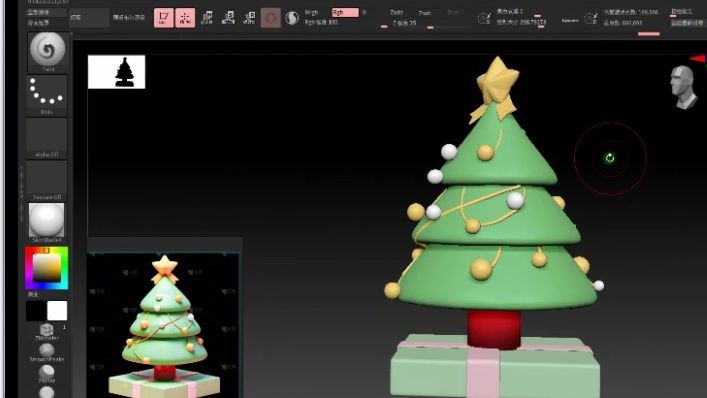Toggle the M material channel button
This screenshot has width=707, height=398.
(x=364, y=13)
